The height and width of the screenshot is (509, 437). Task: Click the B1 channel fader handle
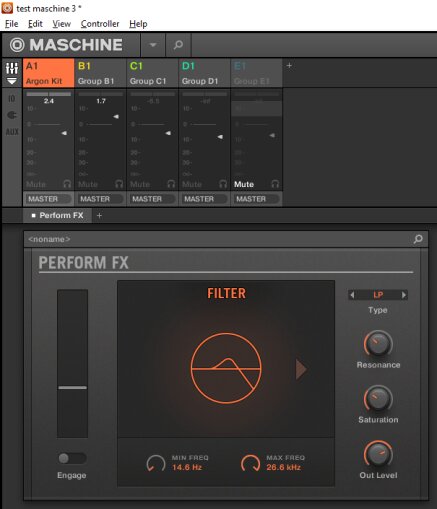click(116, 116)
